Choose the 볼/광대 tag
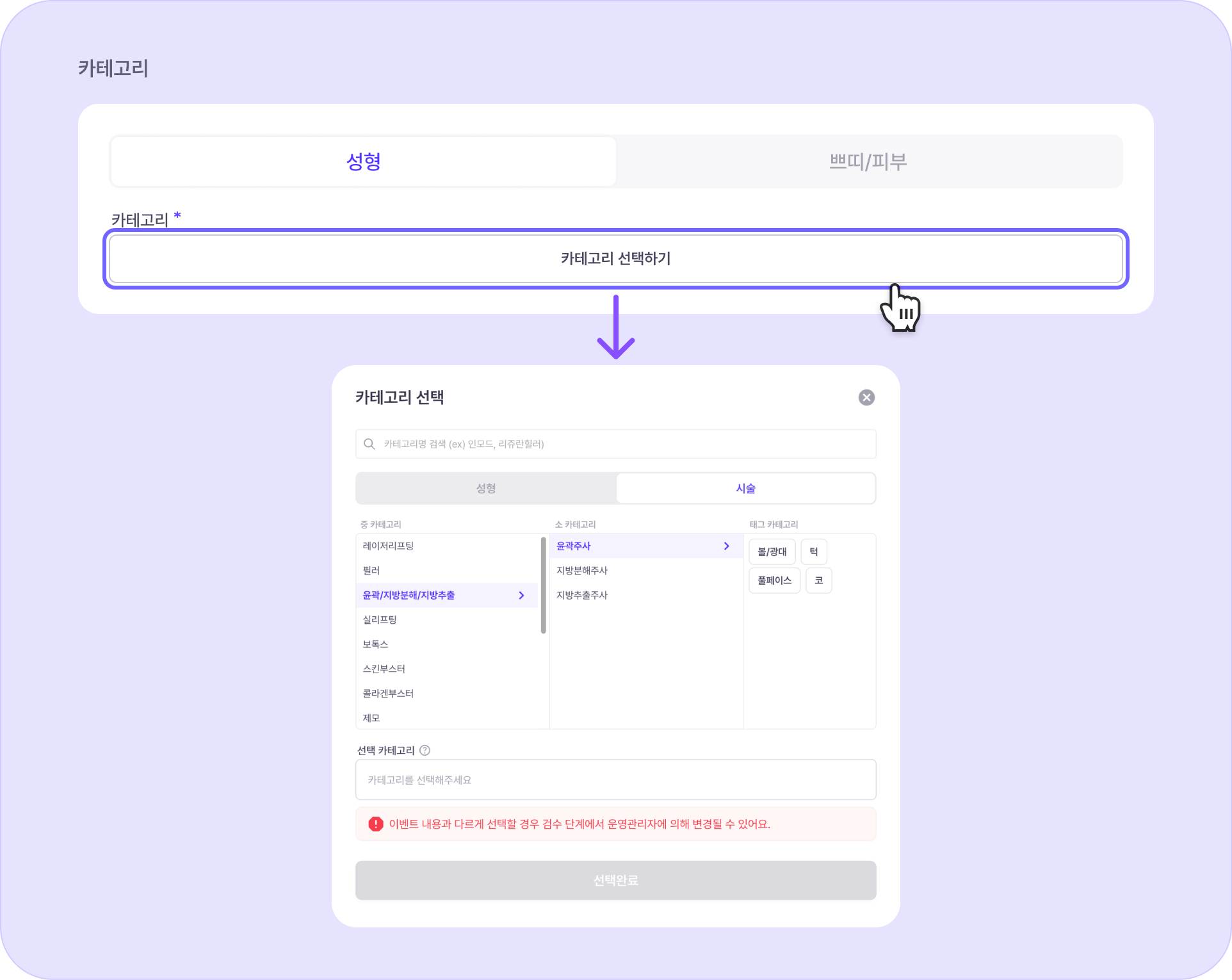 772,551
